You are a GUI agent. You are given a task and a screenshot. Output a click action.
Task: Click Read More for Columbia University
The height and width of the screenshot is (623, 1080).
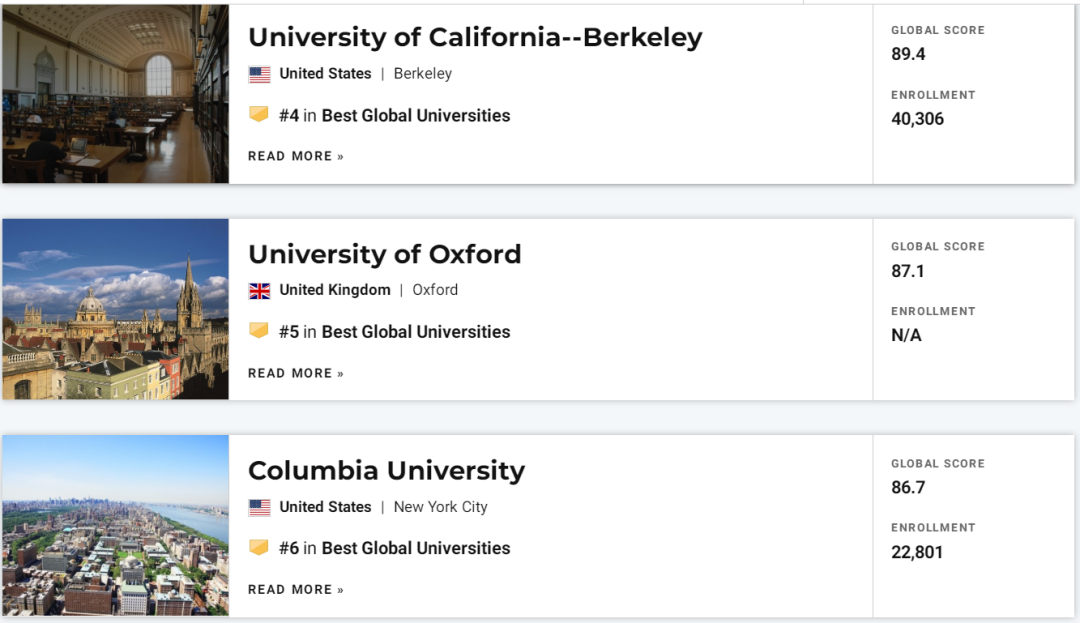point(296,589)
